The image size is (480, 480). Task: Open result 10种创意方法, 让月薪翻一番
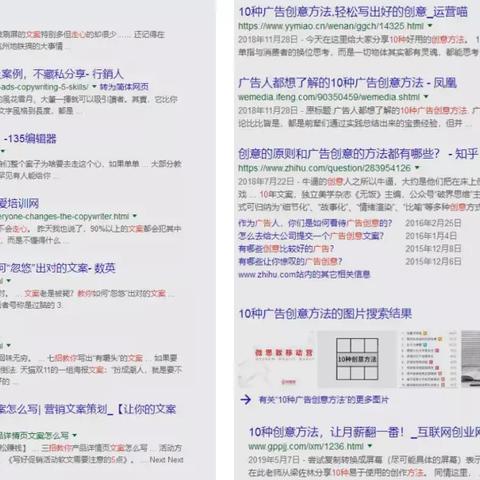click(x=364, y=432)
